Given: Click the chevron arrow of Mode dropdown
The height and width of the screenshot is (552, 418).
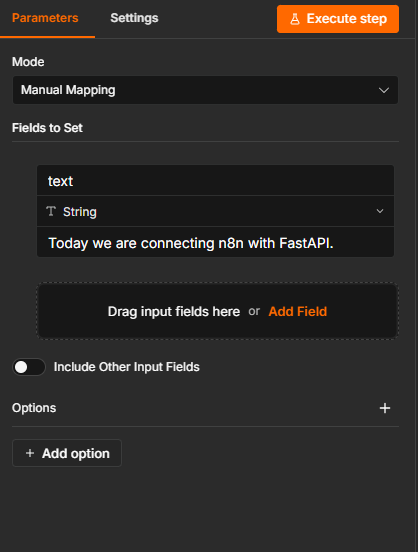Looking at the screenshot, I should pyautogui.click(x=383, y=90).
